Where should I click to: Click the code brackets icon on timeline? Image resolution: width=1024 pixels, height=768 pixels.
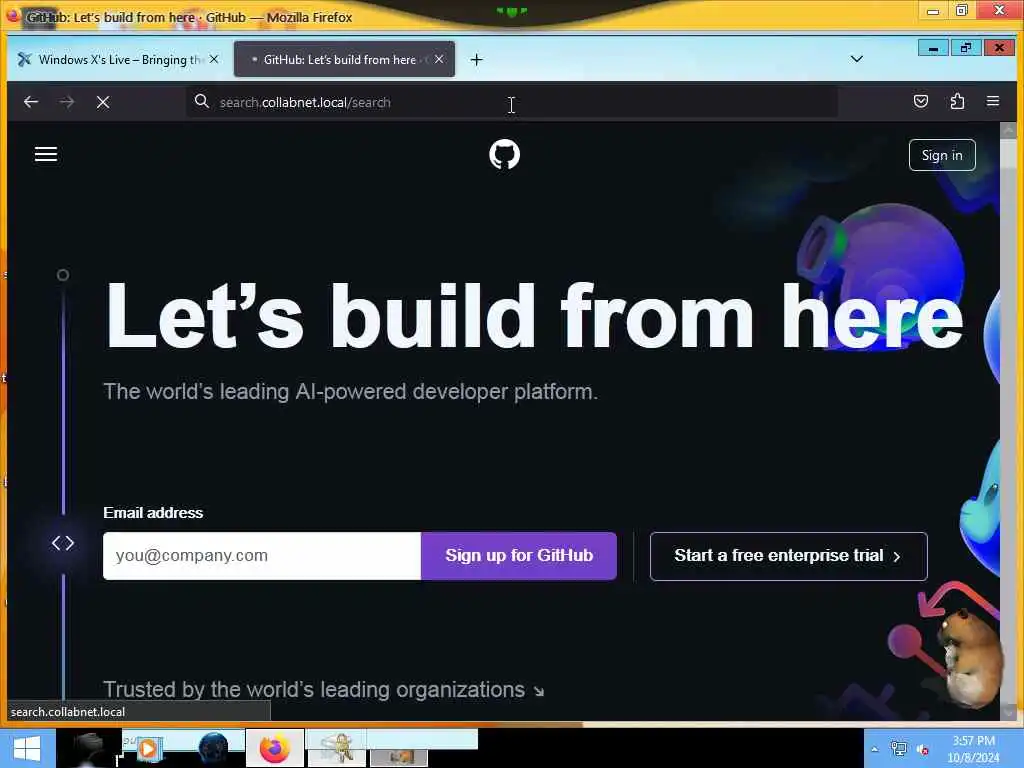click(x=63, y=543)
